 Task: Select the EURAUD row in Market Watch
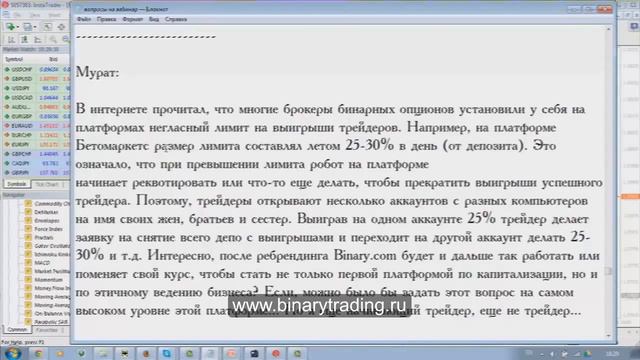pyautogui.click(x=36, y=126)
